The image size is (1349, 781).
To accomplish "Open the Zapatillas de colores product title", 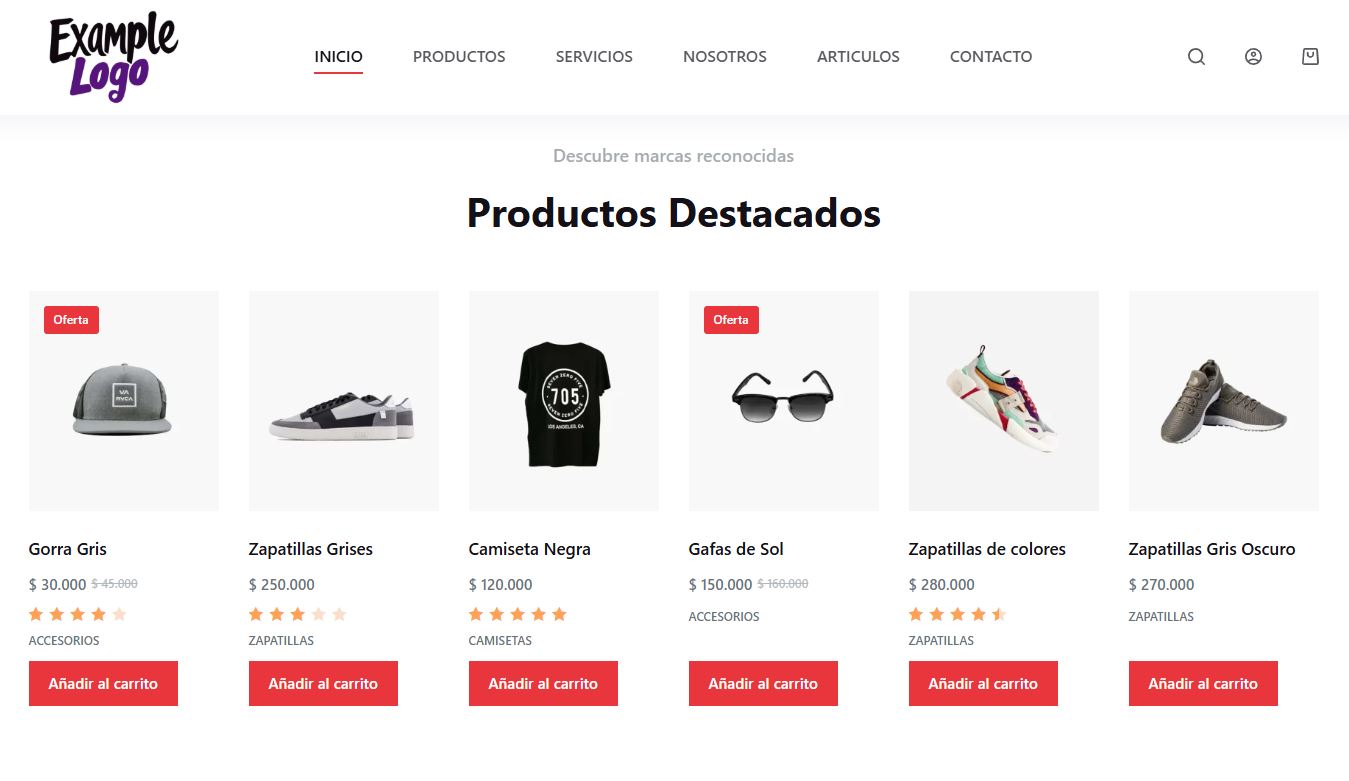I will click(x=987, y=549).
